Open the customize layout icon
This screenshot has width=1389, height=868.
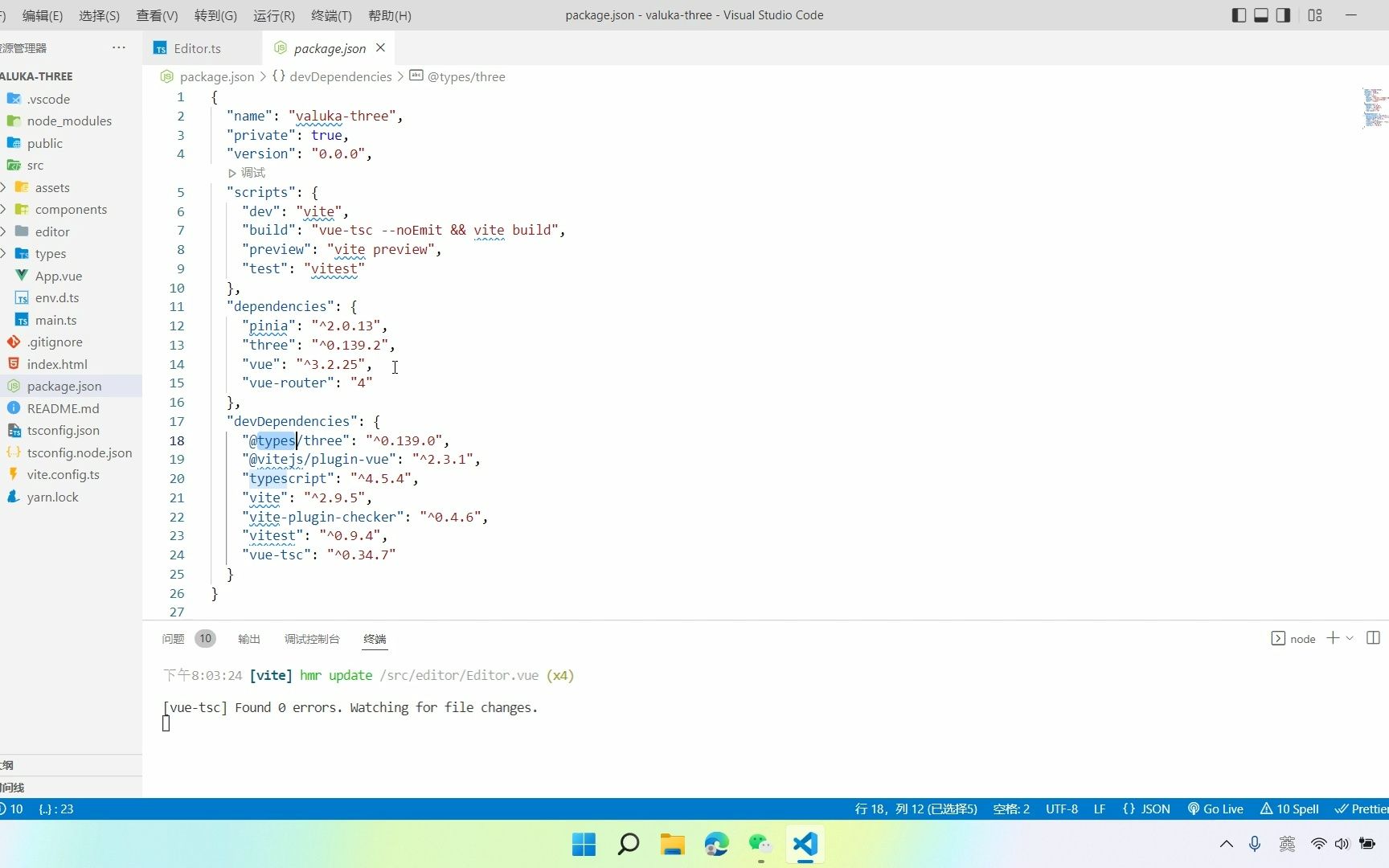(x=1316, y=15)
